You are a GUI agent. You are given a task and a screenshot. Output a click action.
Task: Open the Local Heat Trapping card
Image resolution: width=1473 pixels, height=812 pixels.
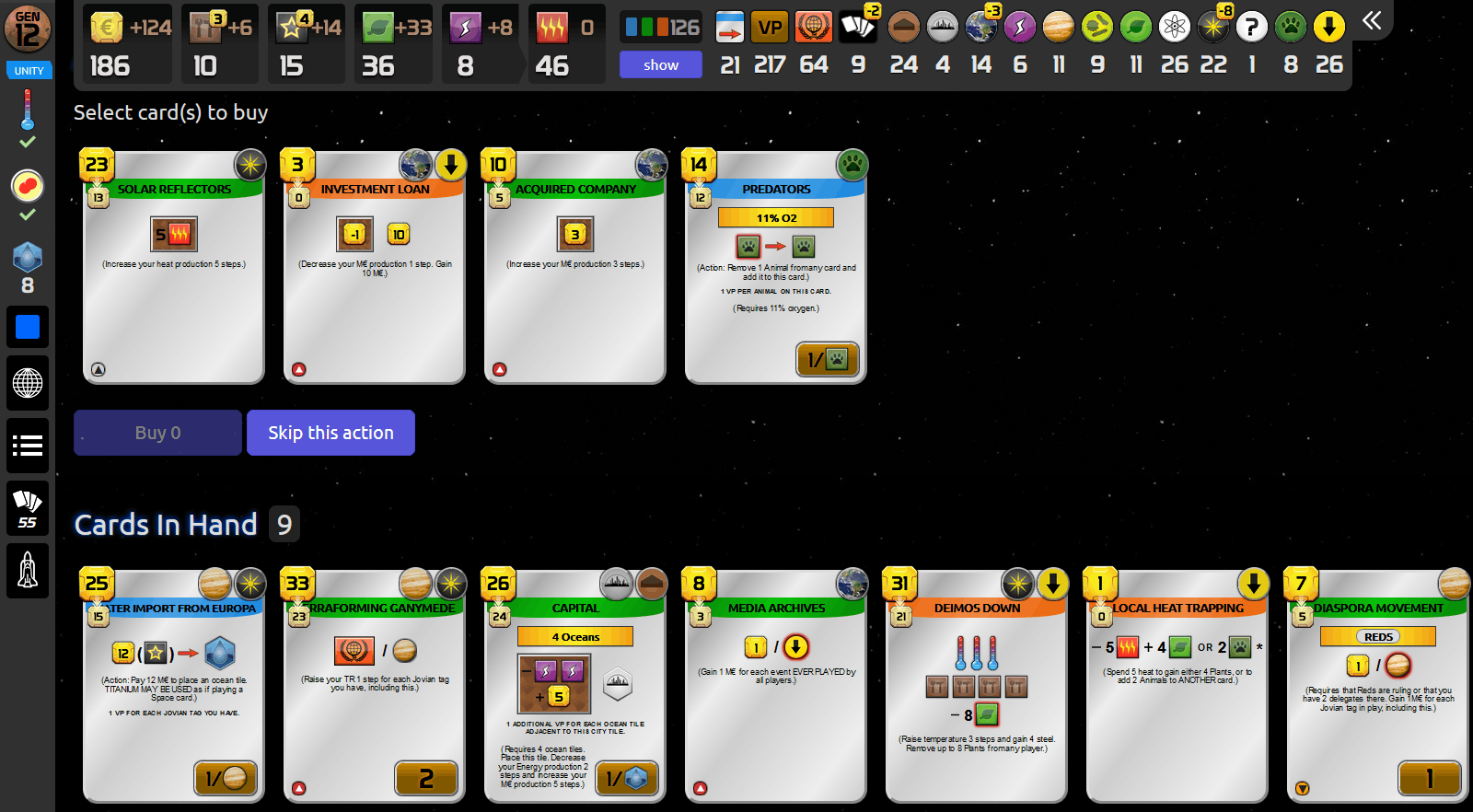coord(1177,686)
